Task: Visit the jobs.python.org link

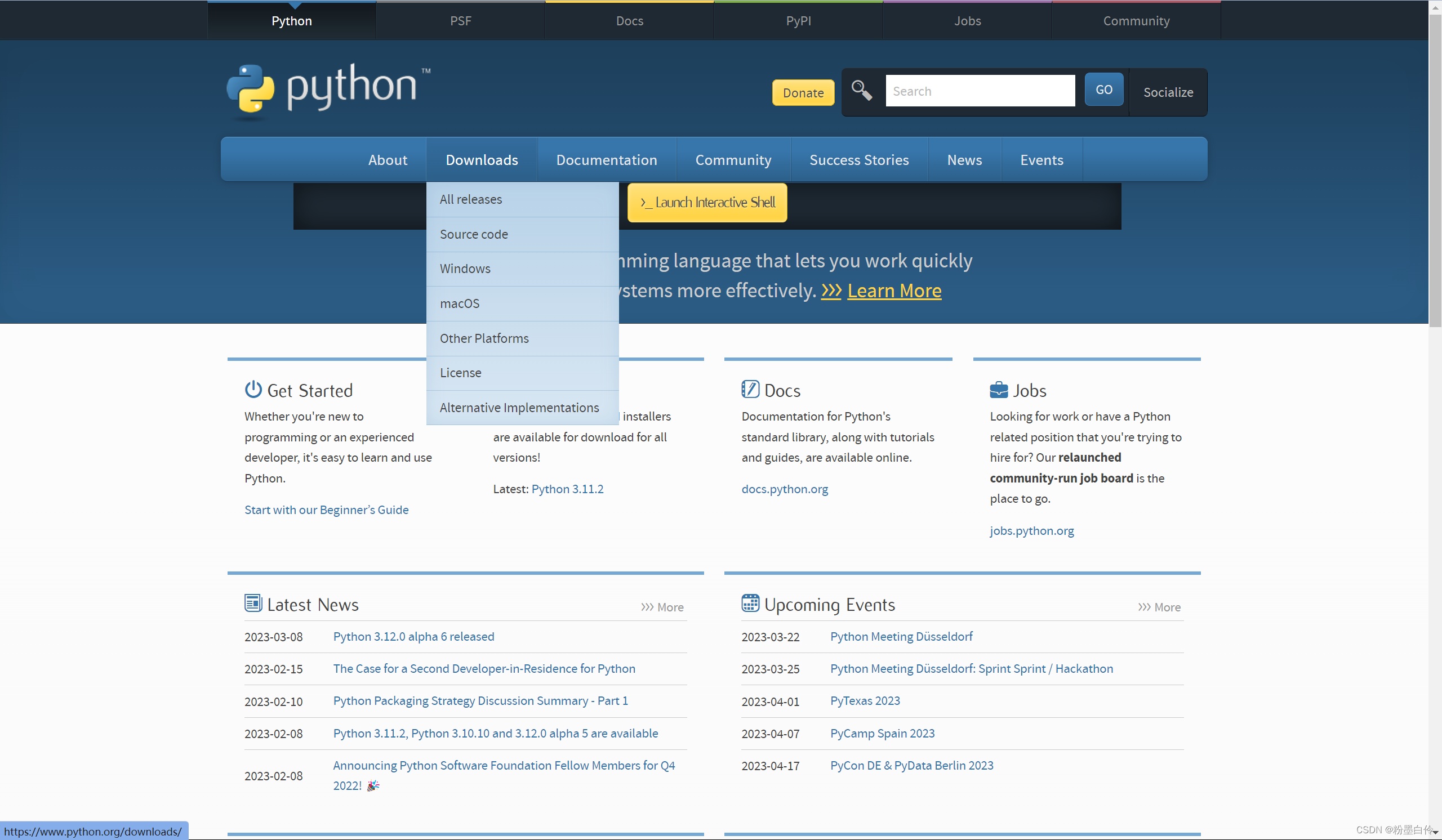Action: pyautogui.click(x=1032, y=531)
